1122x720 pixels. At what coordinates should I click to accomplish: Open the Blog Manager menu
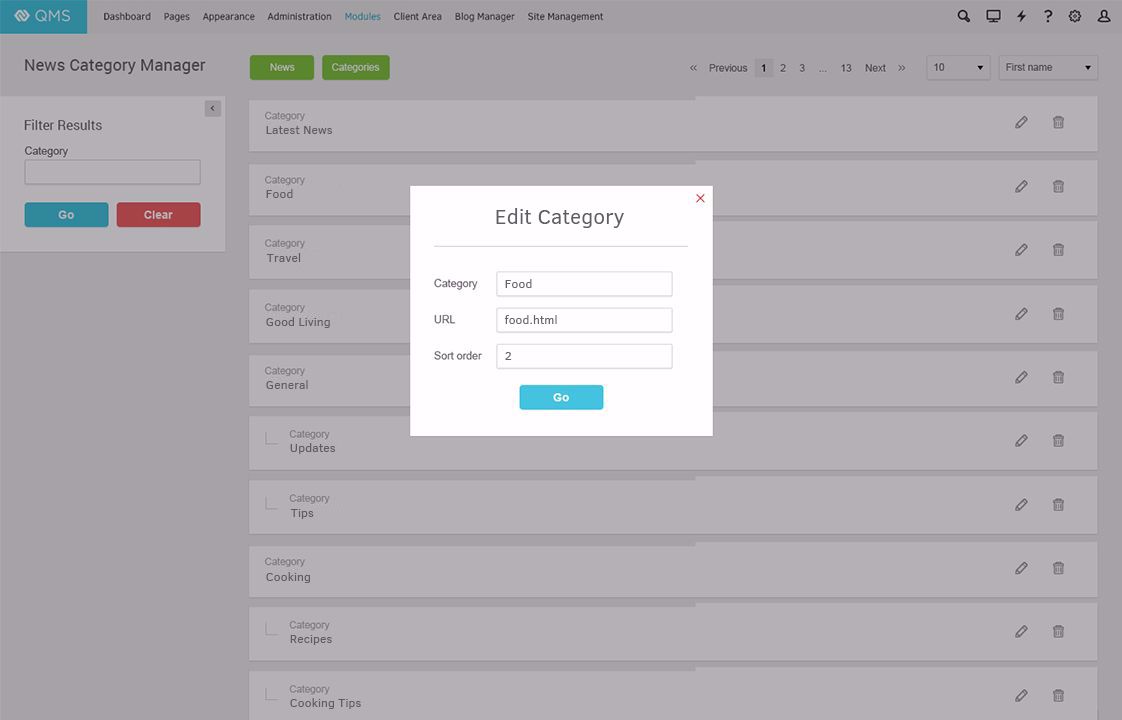[484, 17]
